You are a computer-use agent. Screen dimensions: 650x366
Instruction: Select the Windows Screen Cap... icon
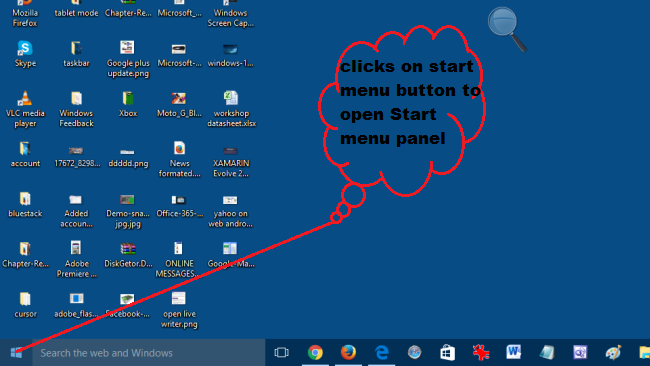[230, 14]
